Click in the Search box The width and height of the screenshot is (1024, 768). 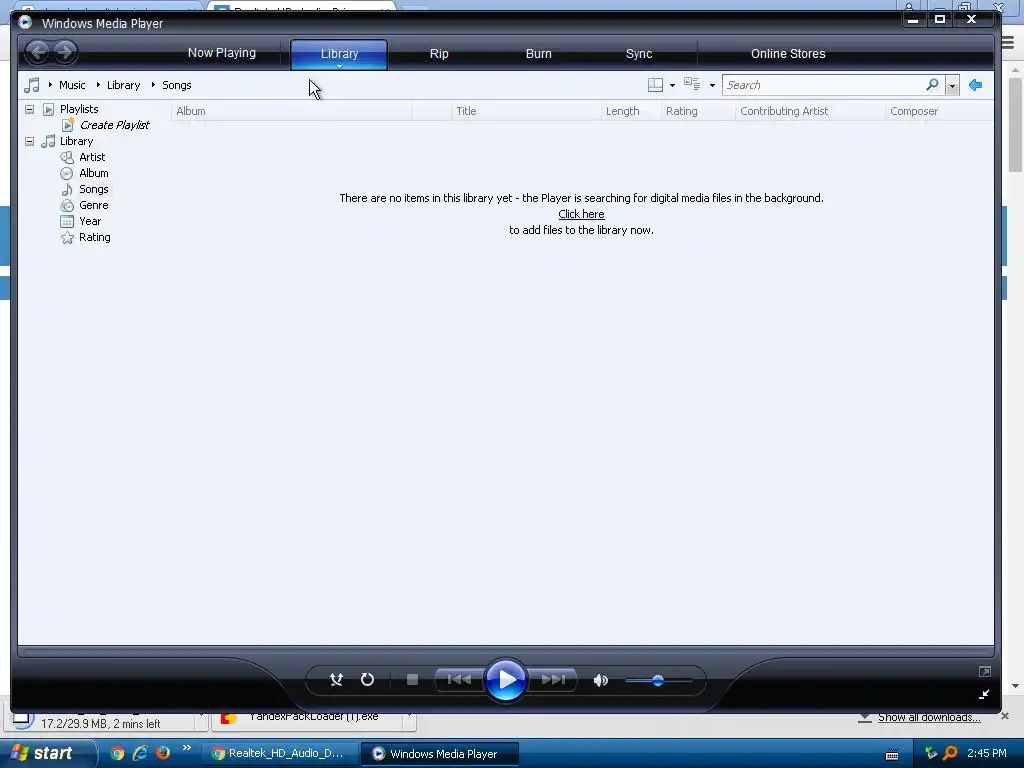(823, 85)
